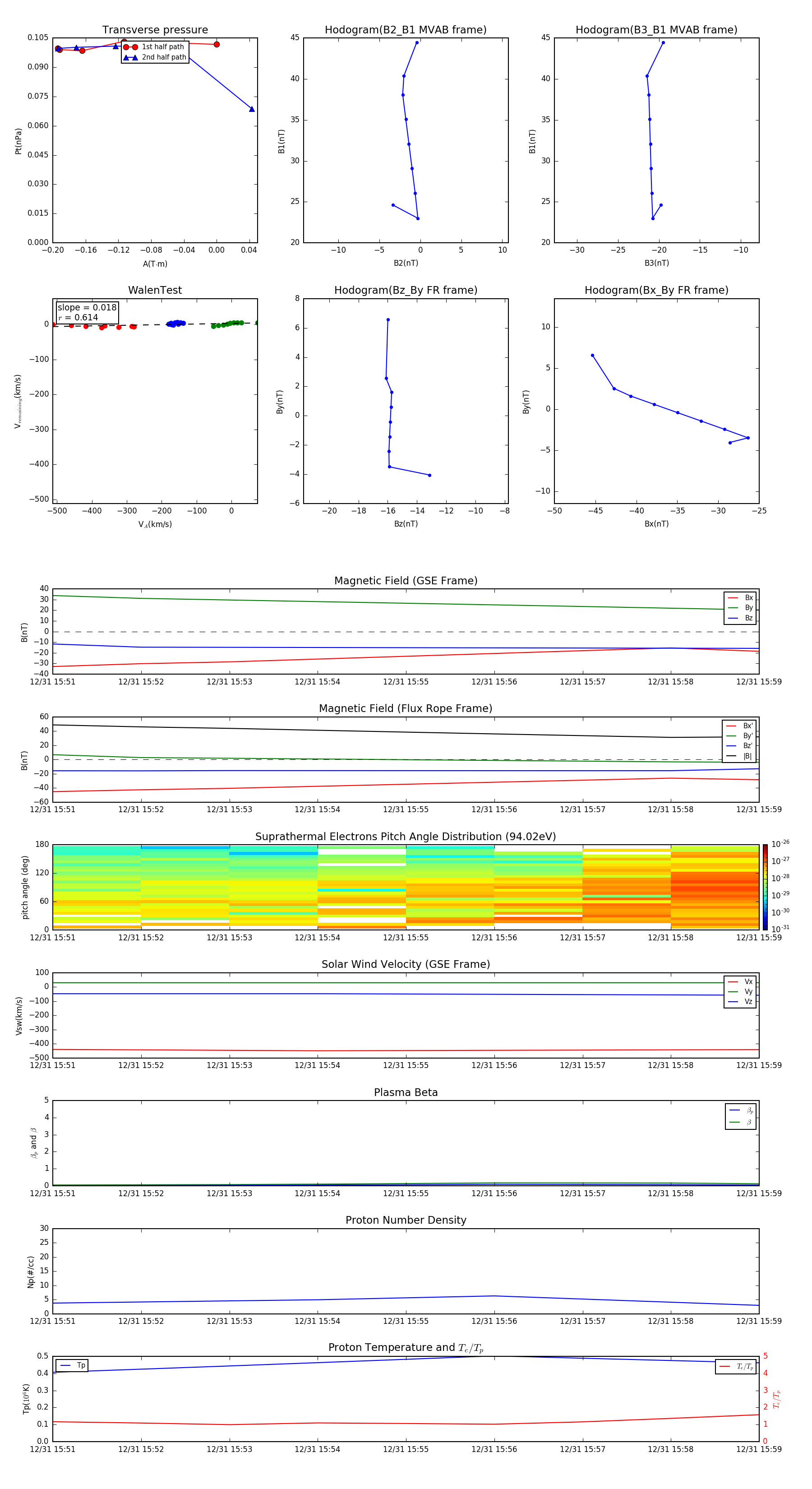Click the Vz legend entry
Screen dimensions: 812x1489
[x=740, y=1002]
